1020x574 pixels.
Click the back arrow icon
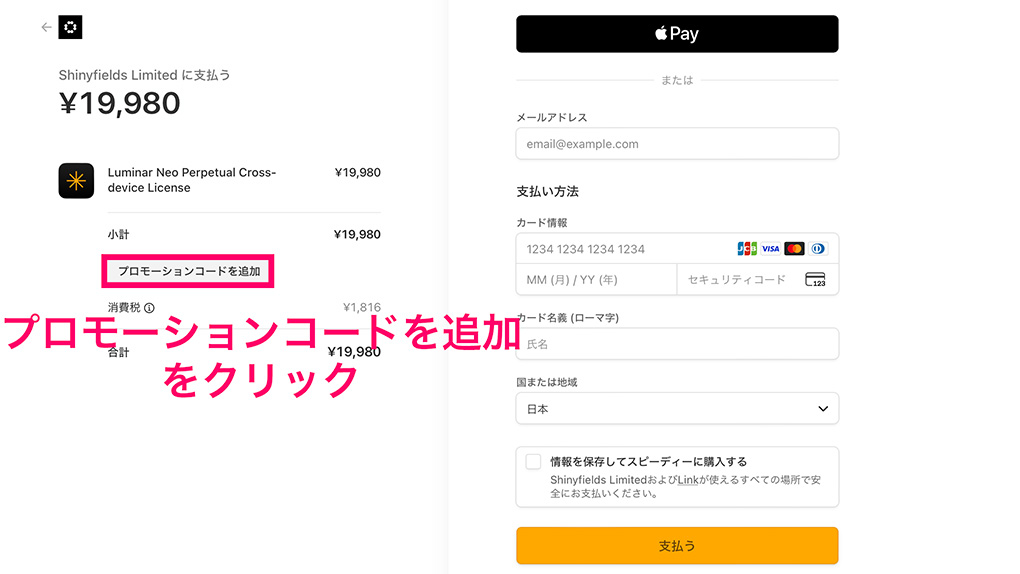click(46, 28)
